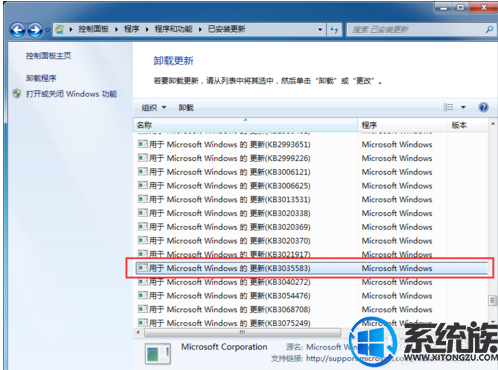
Task: Open the 组织 dropdown menu
Action: coord(154,108)
